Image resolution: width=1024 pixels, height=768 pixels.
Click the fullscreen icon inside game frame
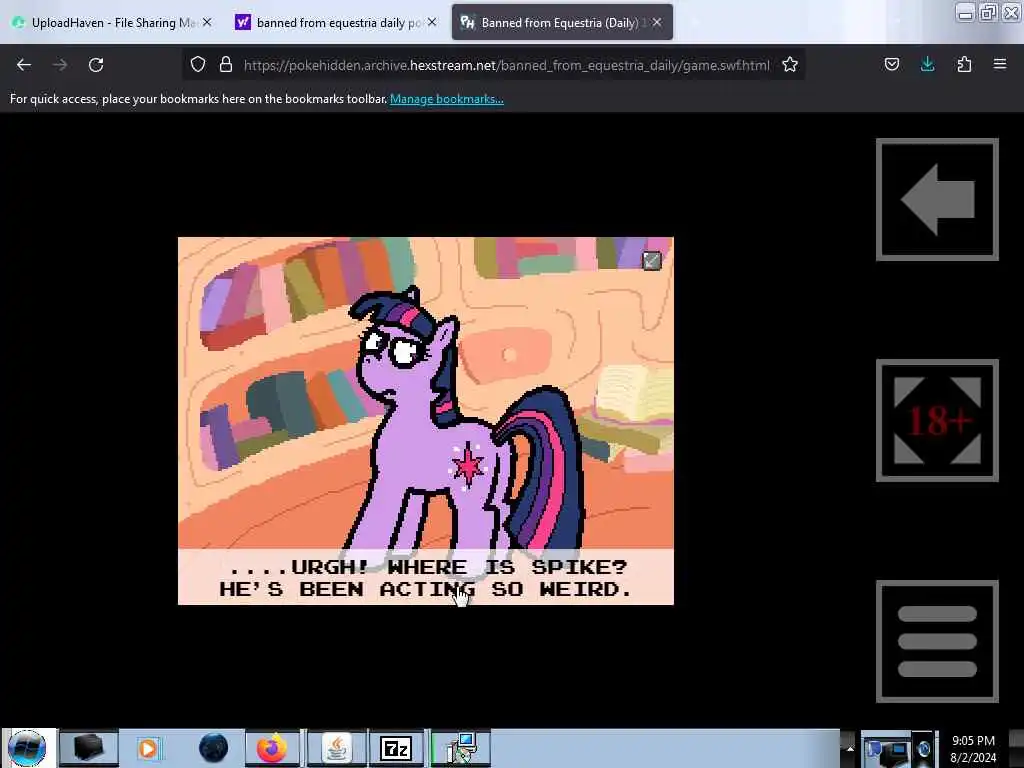pos(652,261)
